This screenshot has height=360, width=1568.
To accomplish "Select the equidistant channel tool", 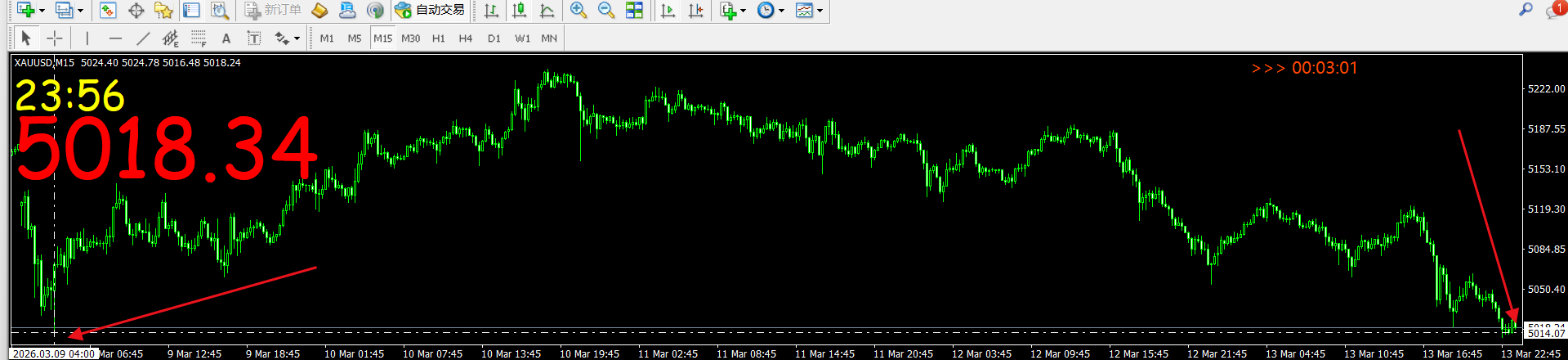I will (171, 38).
